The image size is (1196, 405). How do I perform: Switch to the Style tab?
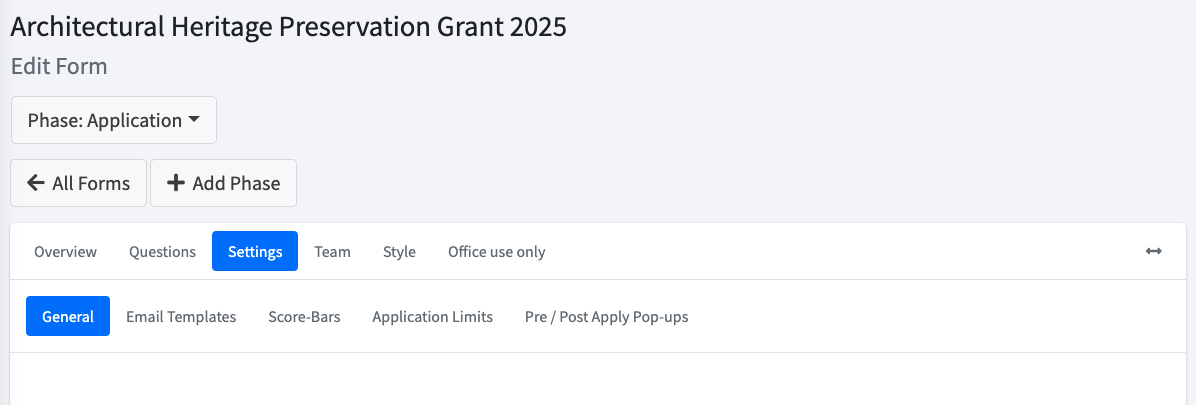tap(400, 251)
